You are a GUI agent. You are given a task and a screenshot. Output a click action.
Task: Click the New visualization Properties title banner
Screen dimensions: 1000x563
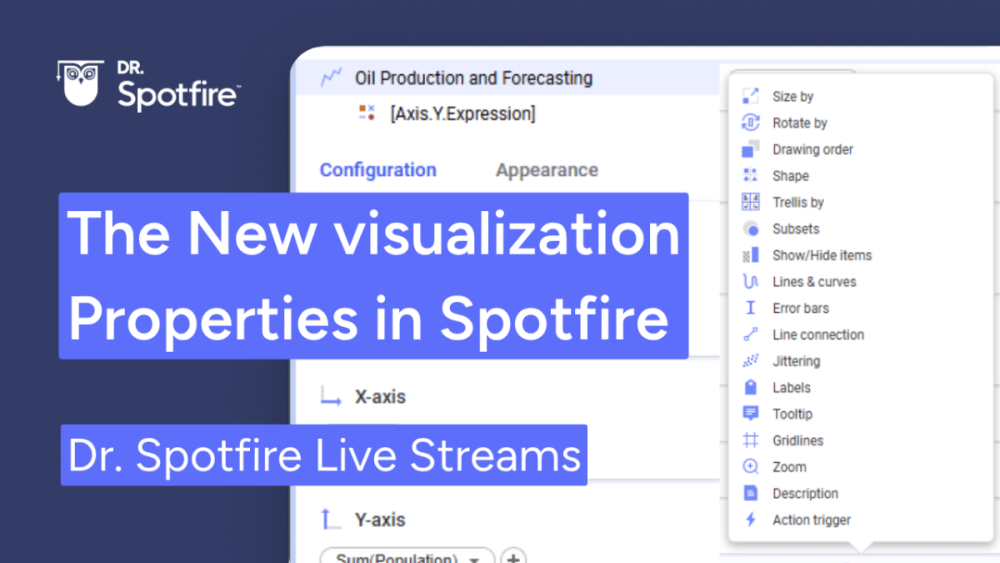(x=374, y=275)
